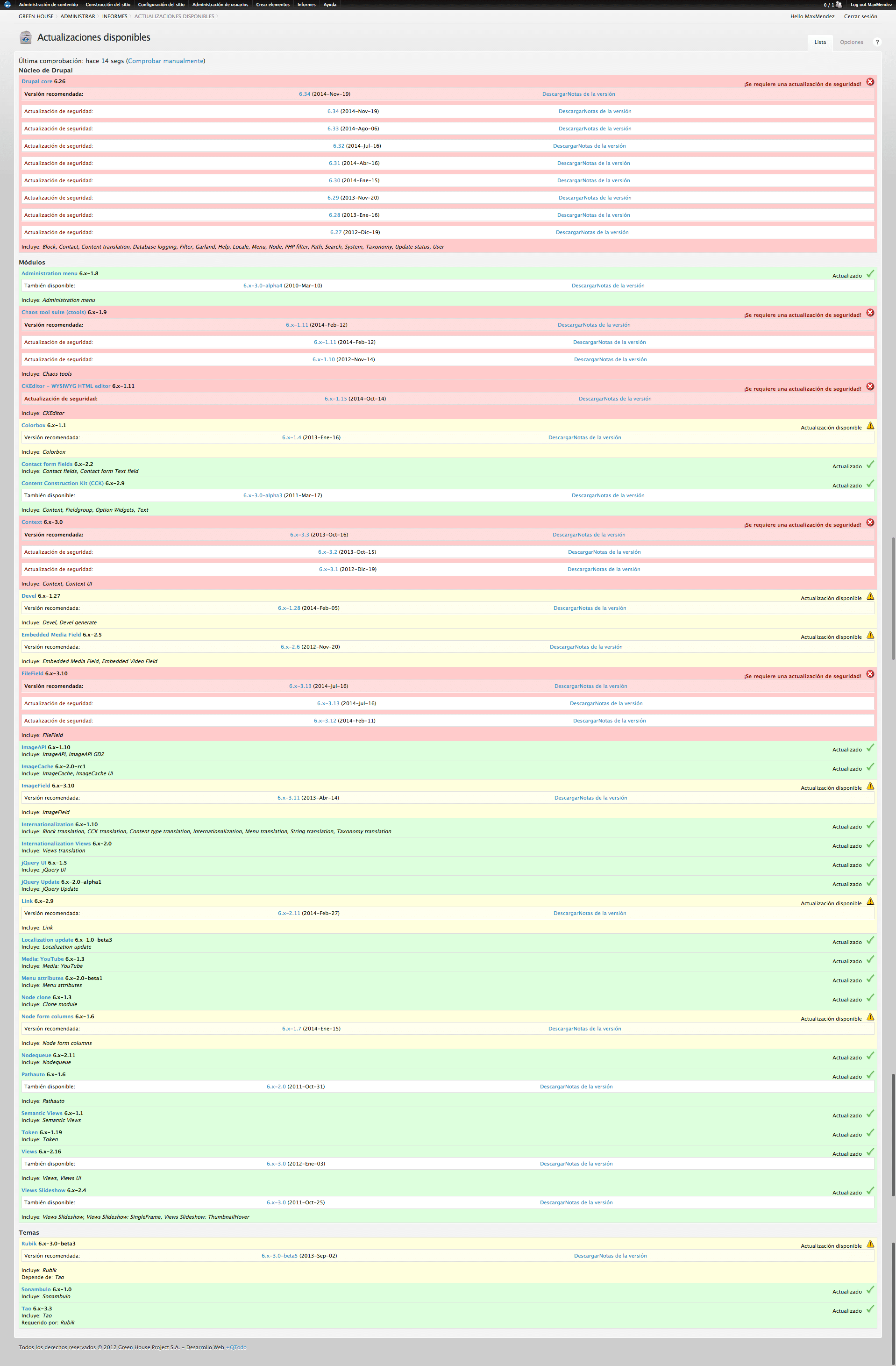896x1366 pixels.
Task: Click the Comprobar manualmente link
Action: tap(165, 61)
